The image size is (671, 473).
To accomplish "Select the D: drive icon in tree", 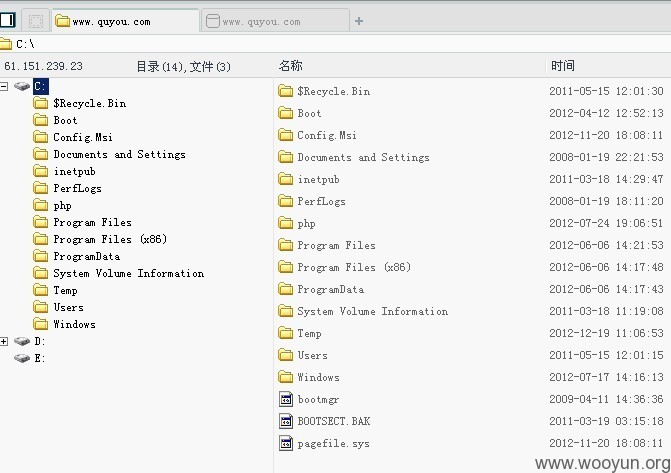I will [x=22, y=341].
